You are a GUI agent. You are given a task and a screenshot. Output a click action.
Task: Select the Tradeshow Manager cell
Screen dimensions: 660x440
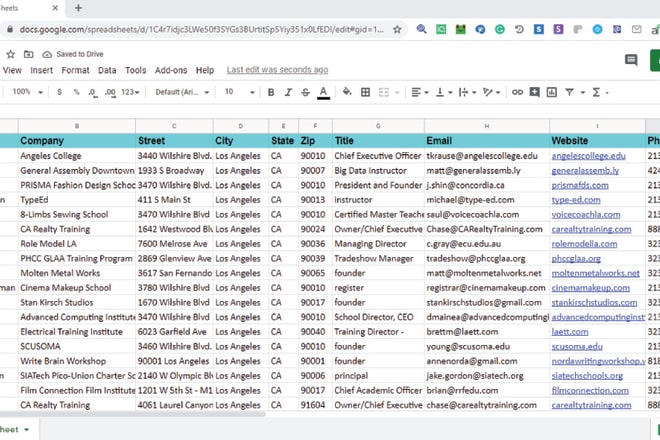378,258
